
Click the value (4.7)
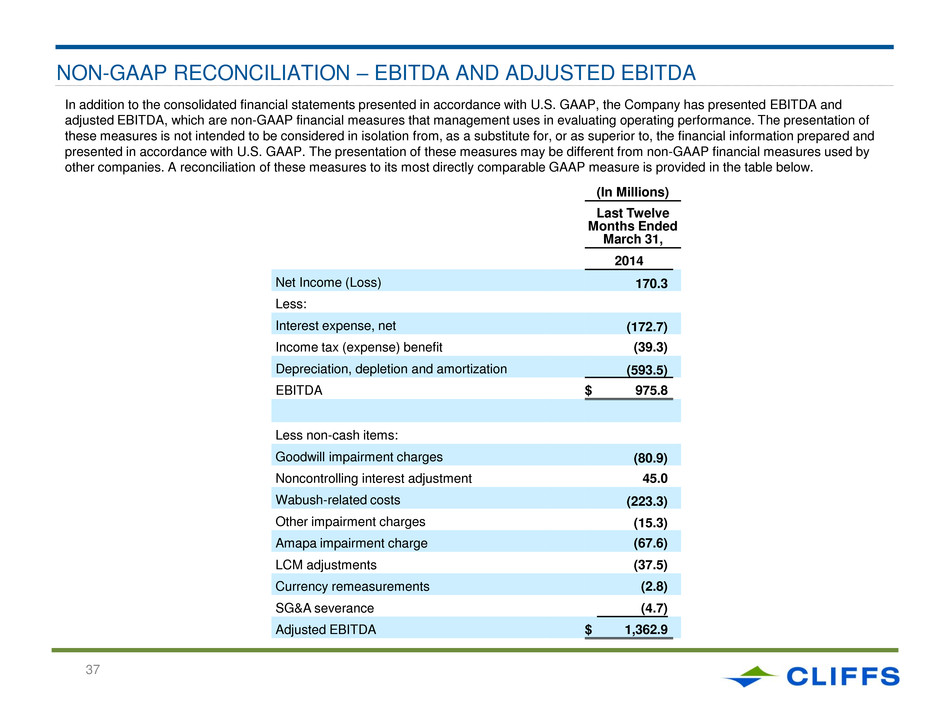(x=653, y=608)
